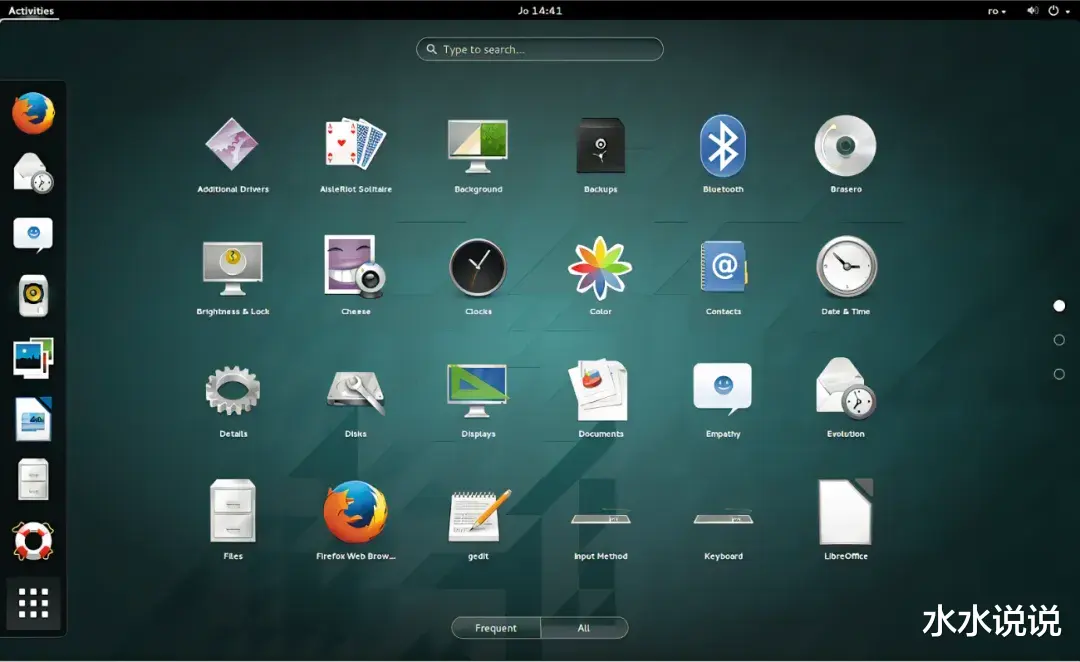Viewport: 1080px width, 662px height.
Task: Switch to the Frequent tab
Action: pos(496,628)
